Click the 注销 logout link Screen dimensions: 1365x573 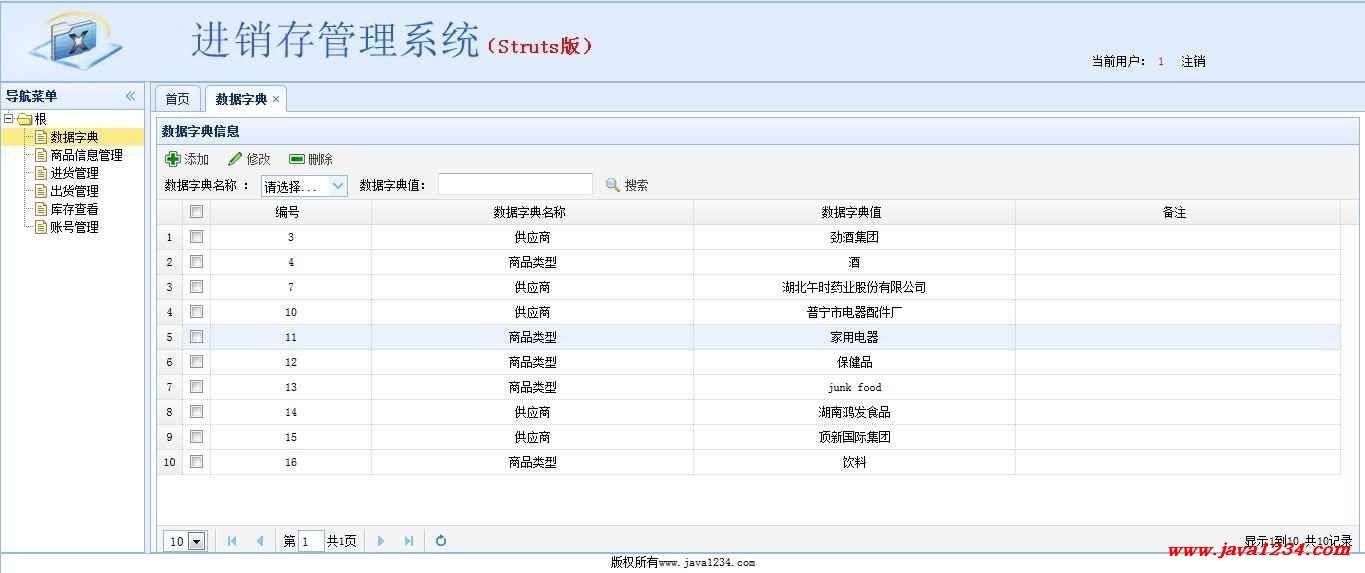pos(1193,61)
